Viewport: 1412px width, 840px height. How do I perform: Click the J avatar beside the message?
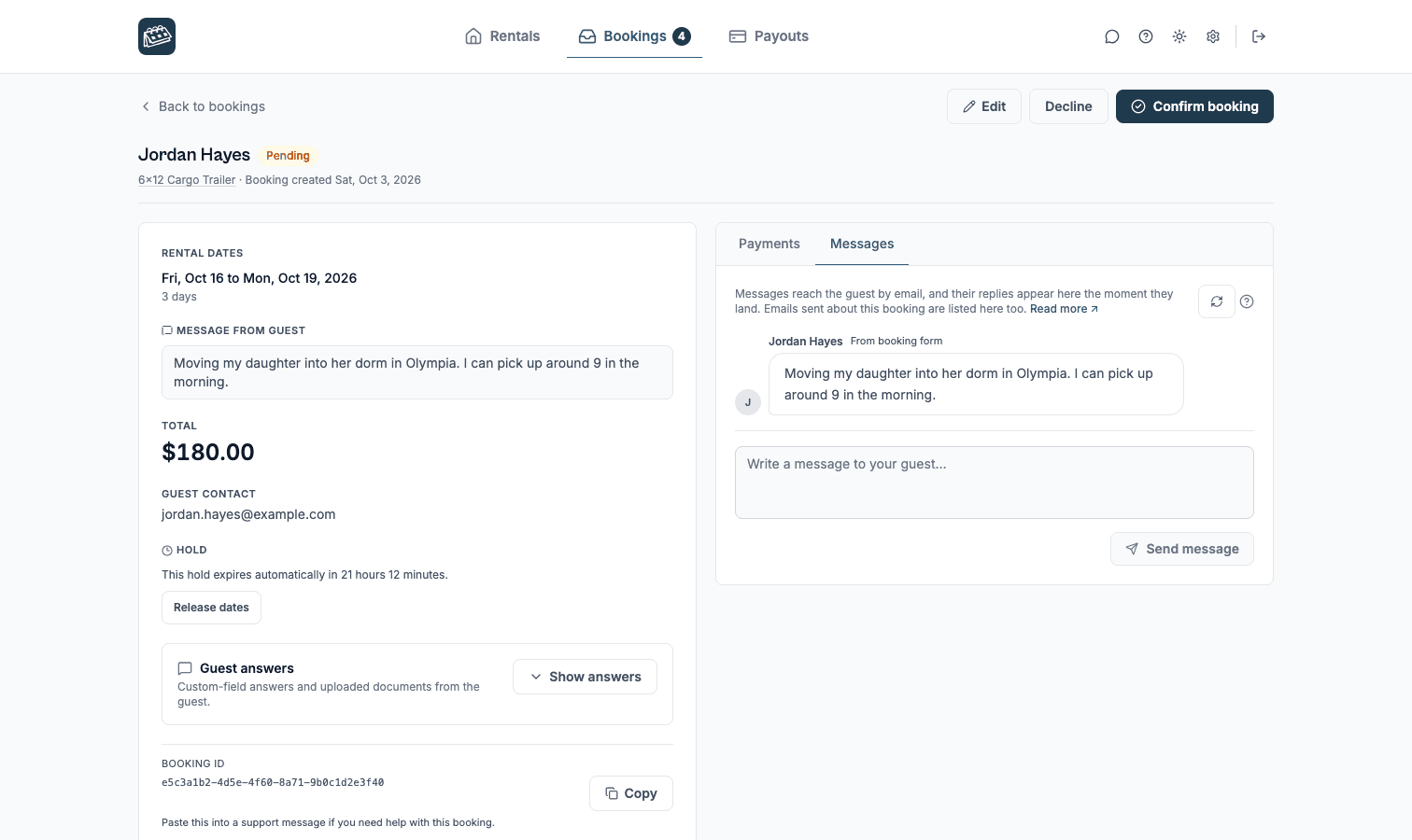point(748,402)
